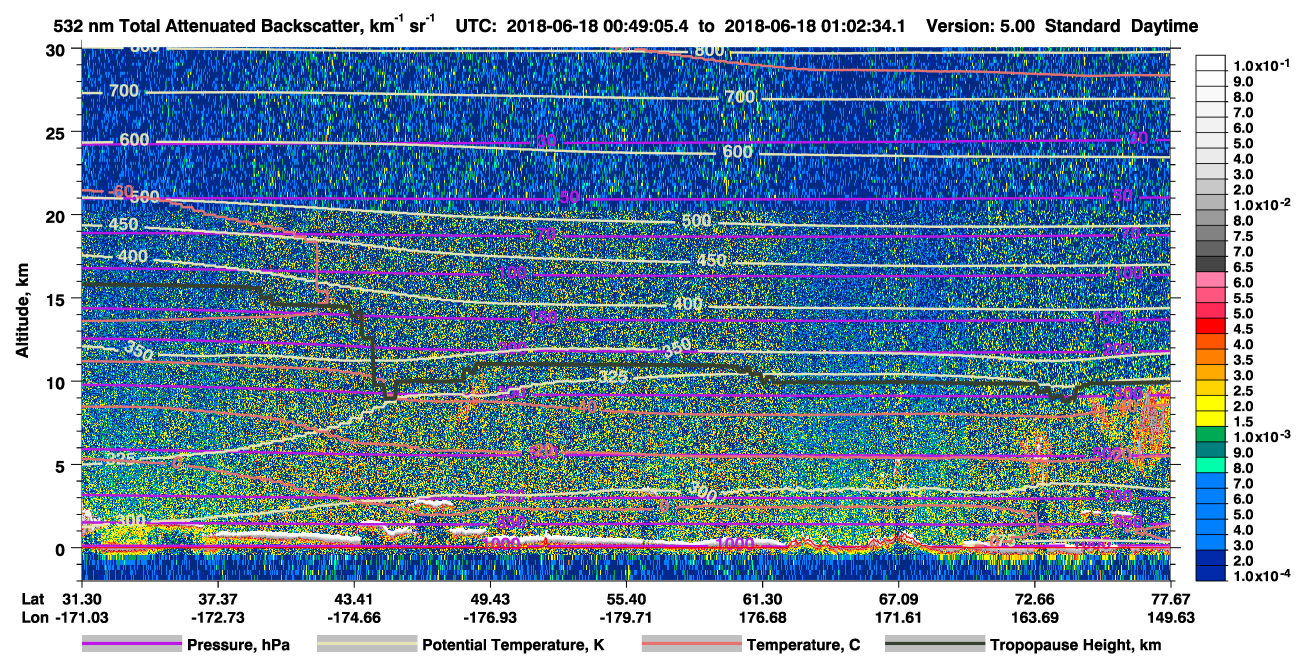Click colorbar label '1.0x10-4' at bottom
The height and width of the screenshot is (667, 1300).
click(1261, 576)
